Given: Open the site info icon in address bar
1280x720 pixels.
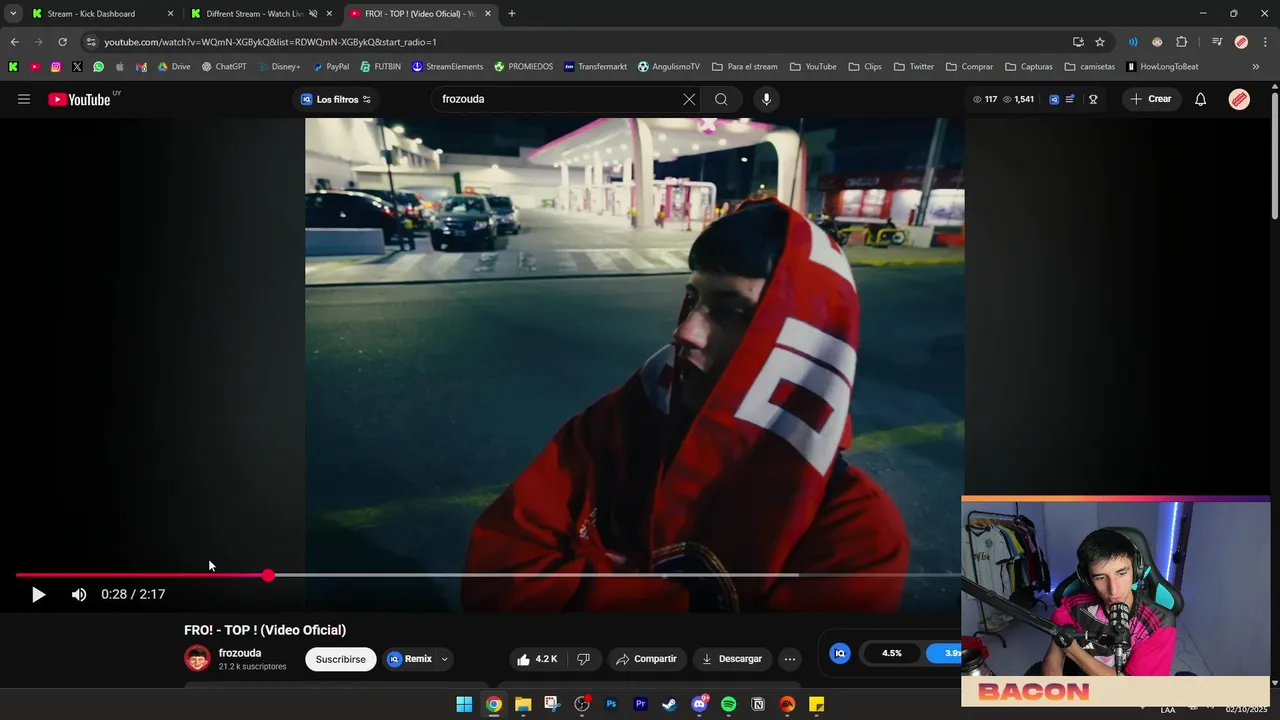Looking at the screenshot, I should (x=91, y=42).
